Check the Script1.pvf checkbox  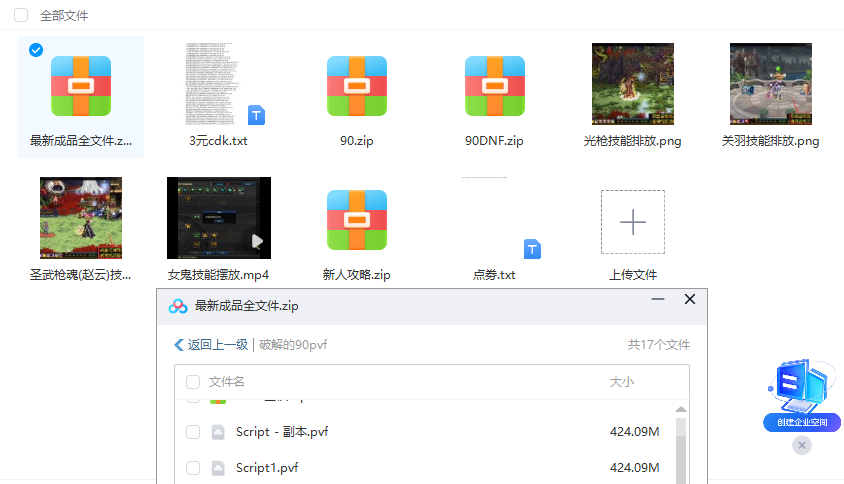(193, 468)
